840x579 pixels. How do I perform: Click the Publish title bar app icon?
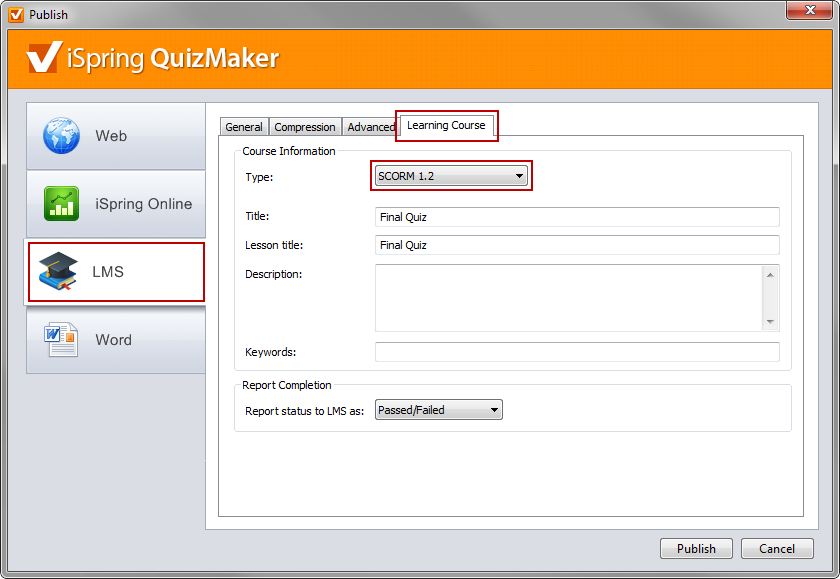(x=16, y=14)
